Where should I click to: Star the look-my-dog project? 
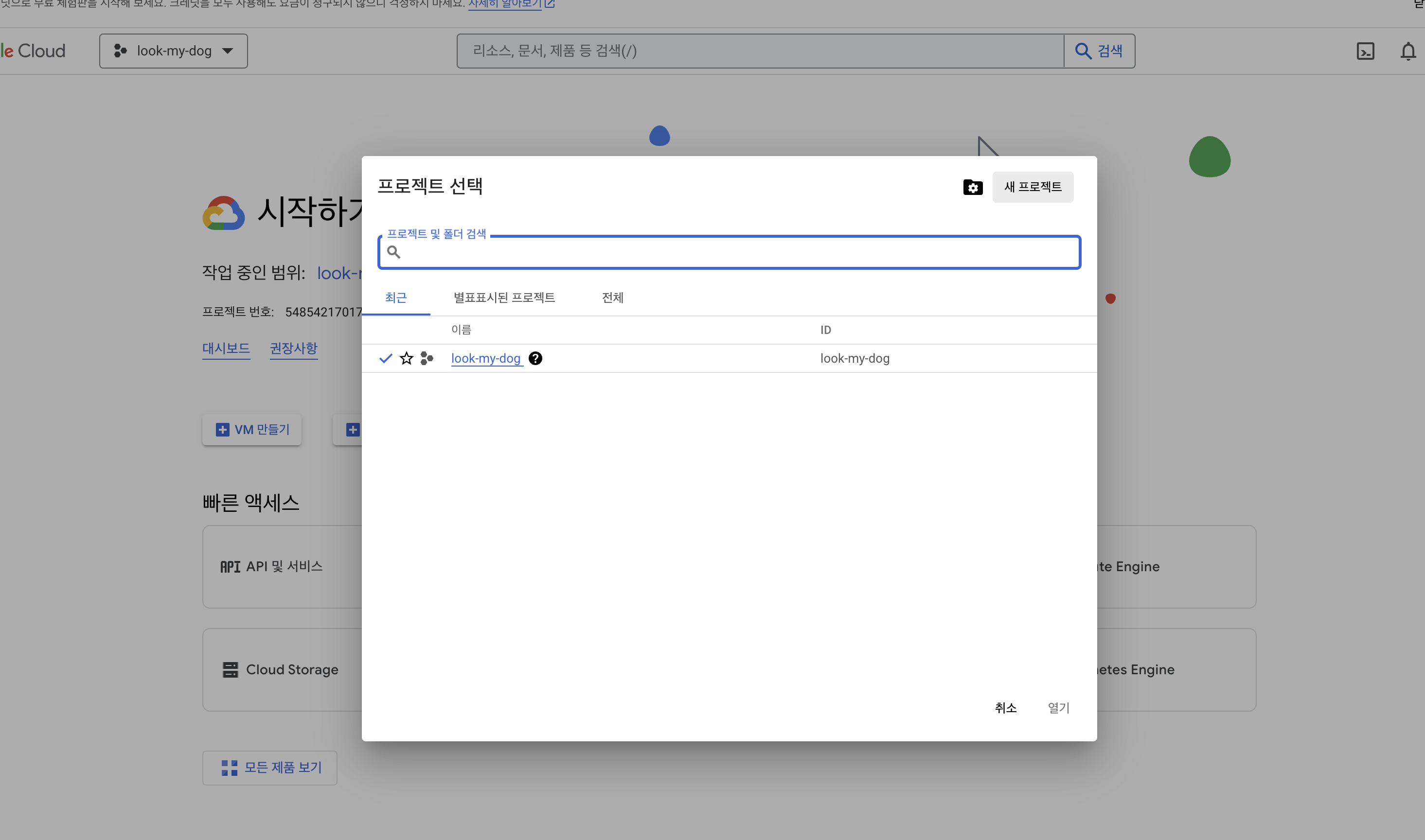coord(407,358)
